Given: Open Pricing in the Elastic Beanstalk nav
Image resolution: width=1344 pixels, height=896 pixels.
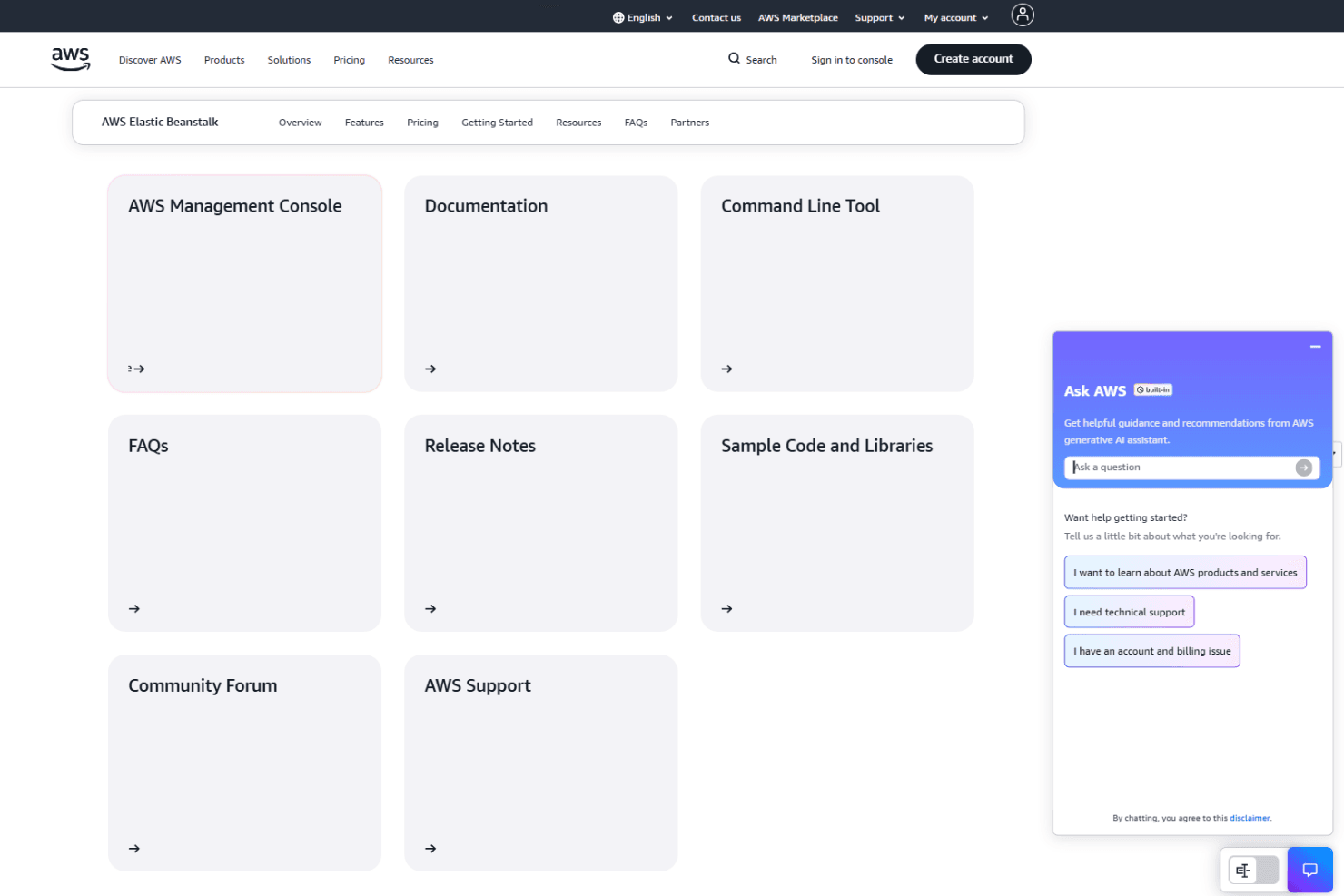Looking at the screenshot, I should tap(422, 123).
